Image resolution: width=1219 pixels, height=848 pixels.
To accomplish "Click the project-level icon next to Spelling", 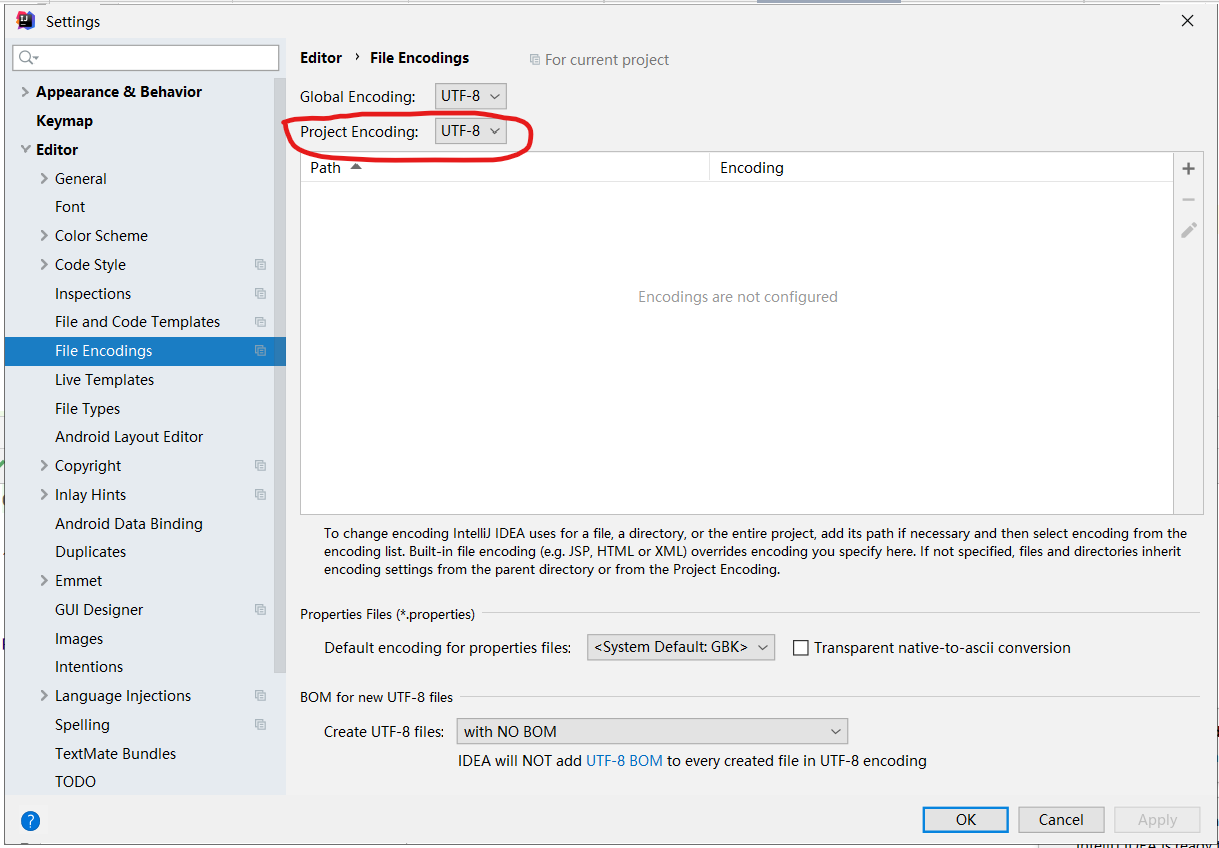I will pos(260,725).
